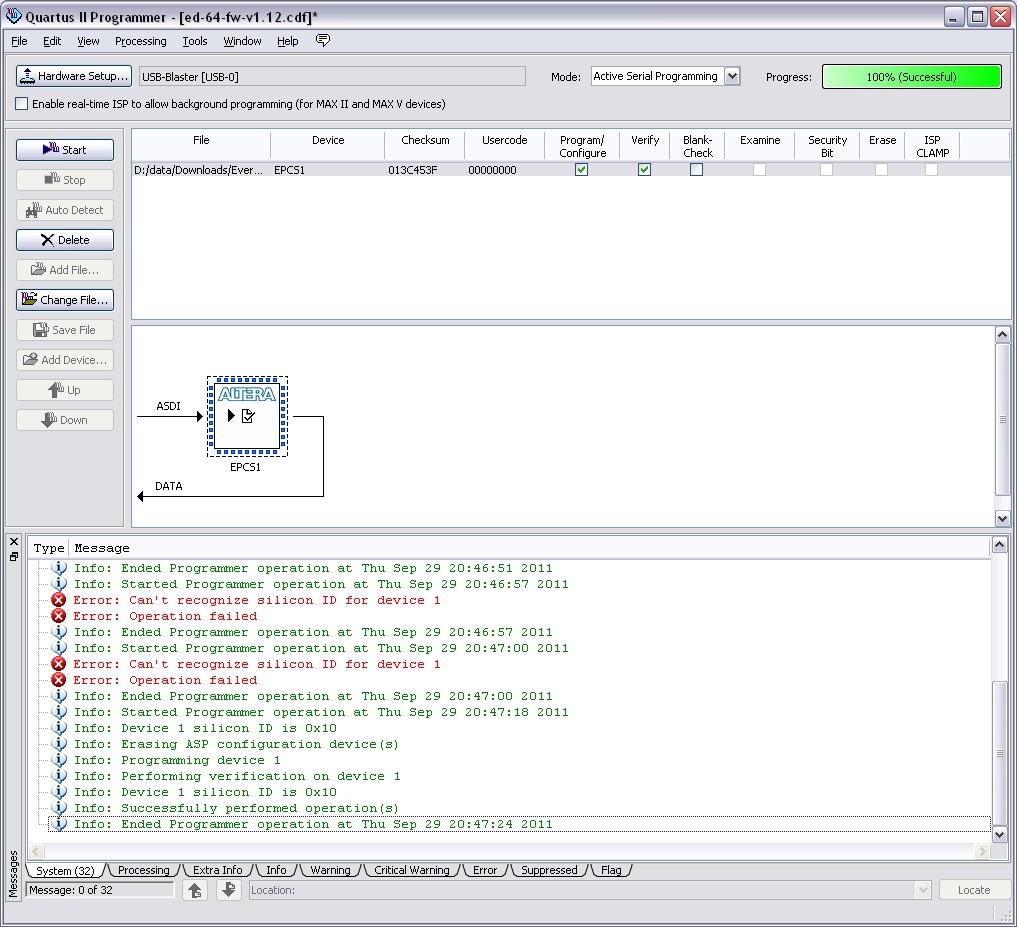Screen dimensions: 1017x927
Task: Close the Messages panel with the X icon
Action: click(14, 541)
